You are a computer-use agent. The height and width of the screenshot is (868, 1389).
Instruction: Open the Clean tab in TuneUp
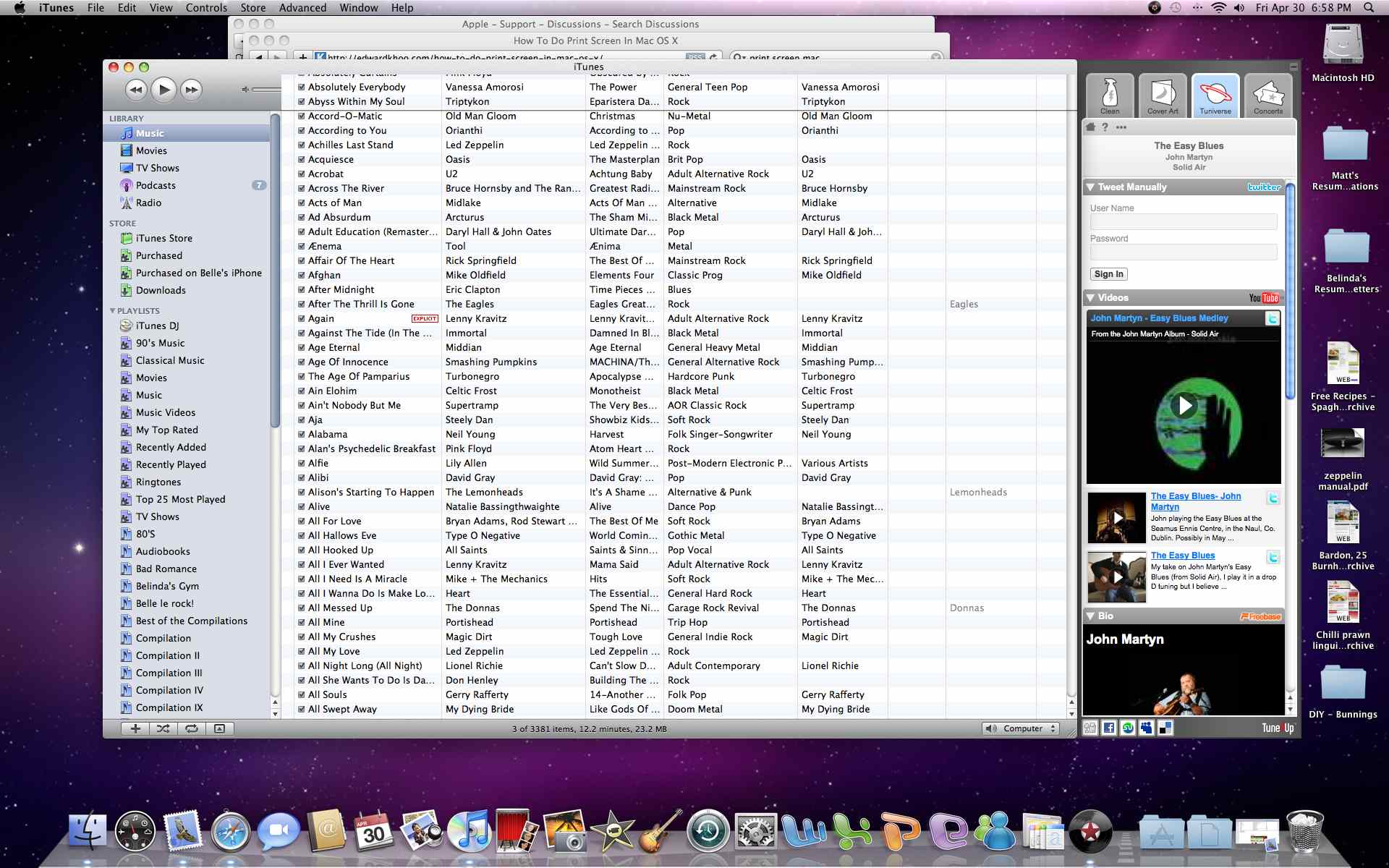[1110, 95]
